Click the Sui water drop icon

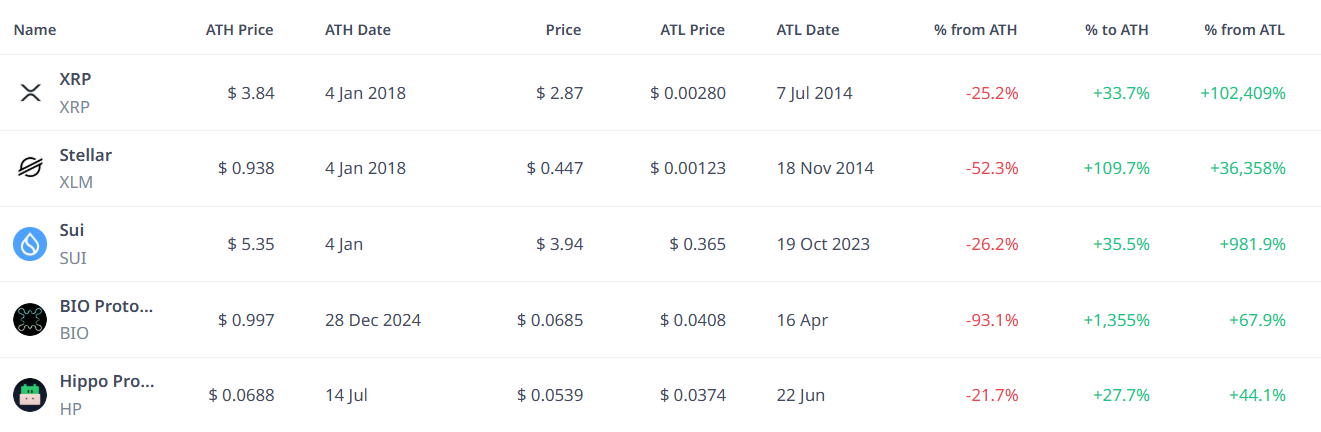(x=30, y=244)
